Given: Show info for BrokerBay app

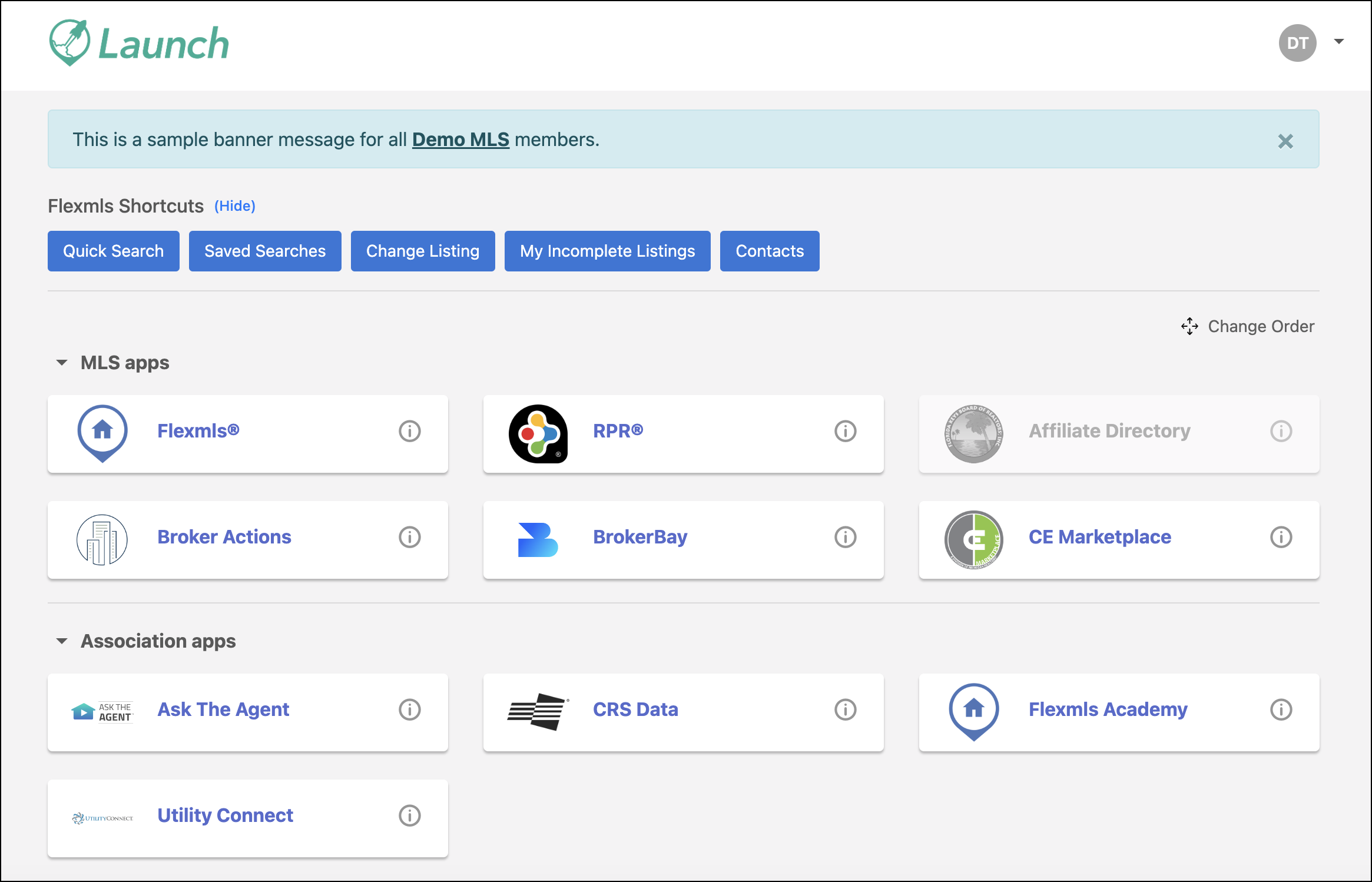Looking at the screenshot, I should [x=846, y=537].
